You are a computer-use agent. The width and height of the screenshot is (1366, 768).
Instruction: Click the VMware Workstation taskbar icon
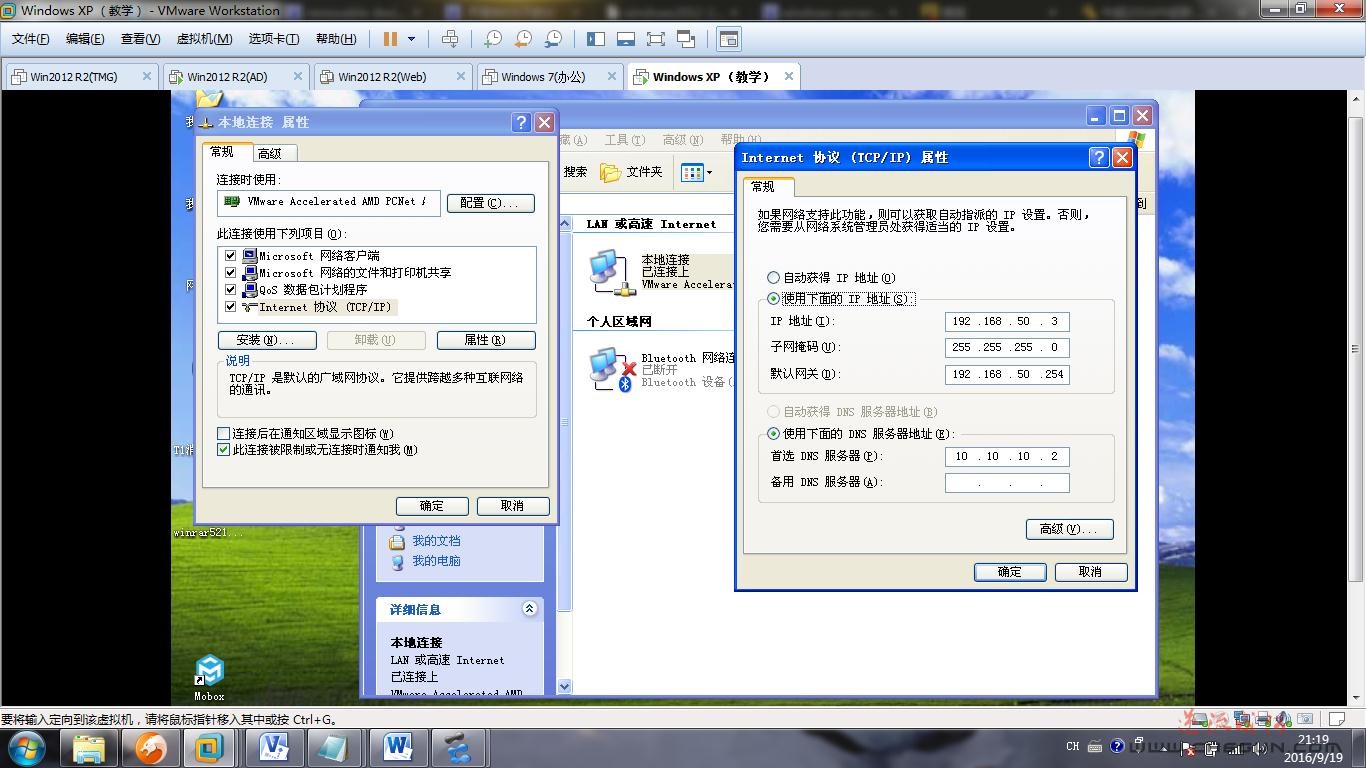pos(211,748)
